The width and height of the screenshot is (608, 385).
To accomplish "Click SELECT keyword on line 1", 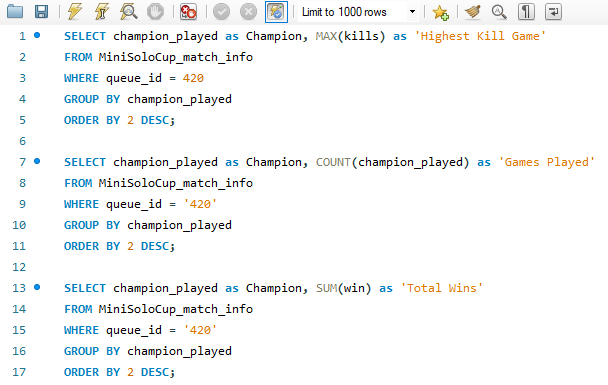I will tap(85, 36).
